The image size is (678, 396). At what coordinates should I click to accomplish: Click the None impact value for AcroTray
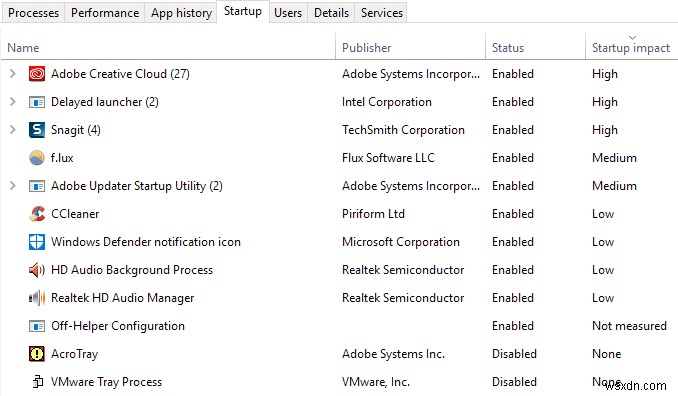click(x=606, y=354)
